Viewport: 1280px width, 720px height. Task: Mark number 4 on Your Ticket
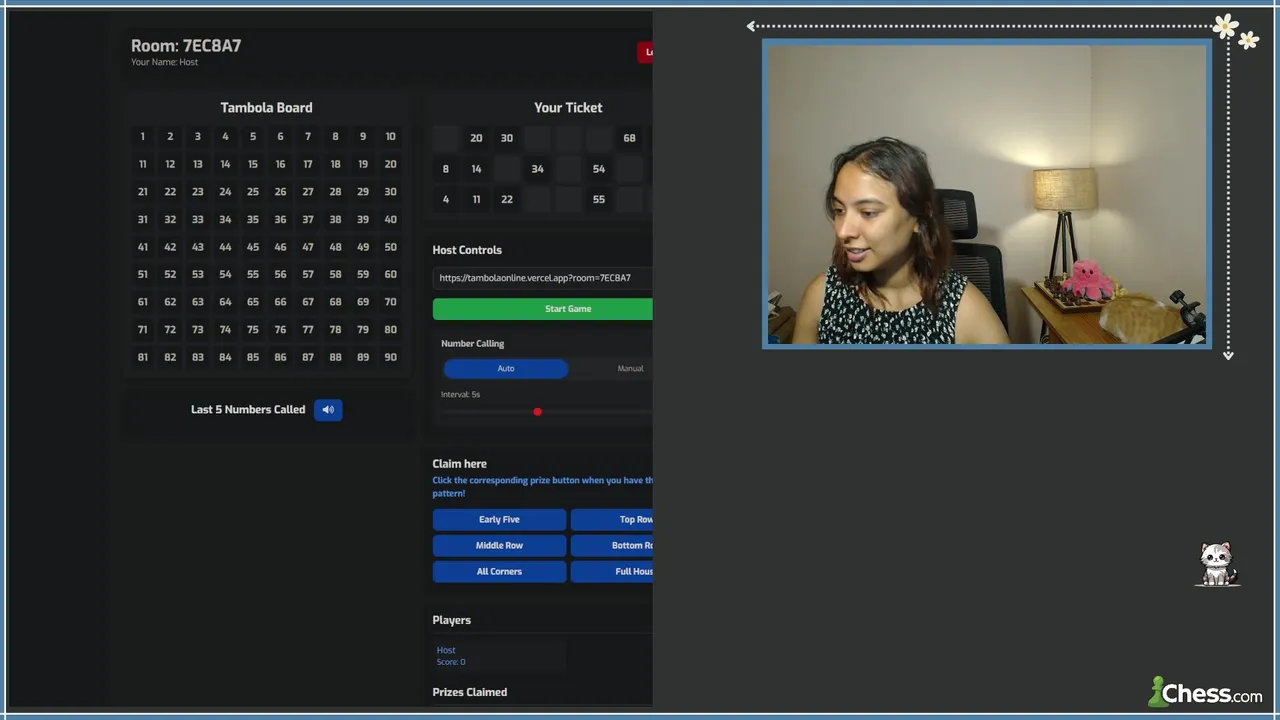click(x=446, y=199)
